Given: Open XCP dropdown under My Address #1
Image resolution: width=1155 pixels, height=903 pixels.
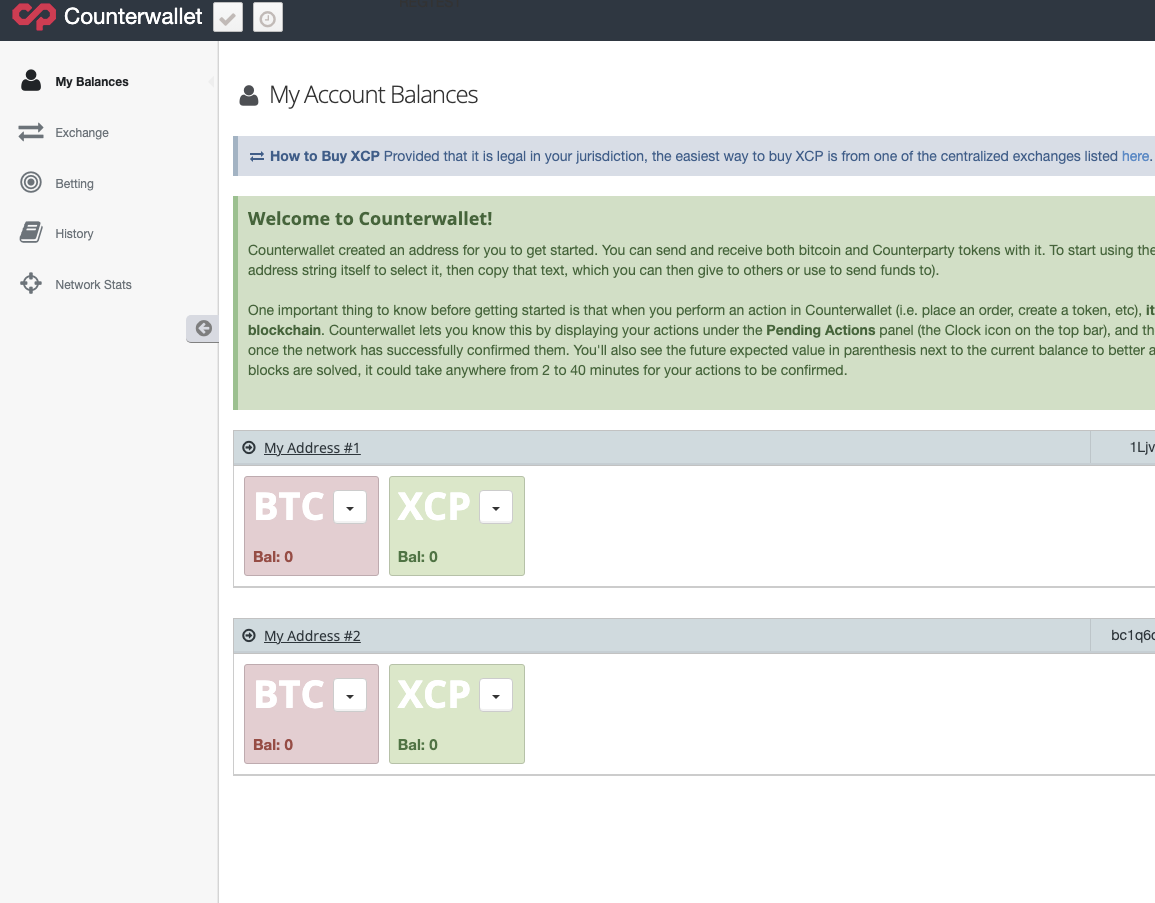Looking at the screenshot, I should [x=496, y=507].
